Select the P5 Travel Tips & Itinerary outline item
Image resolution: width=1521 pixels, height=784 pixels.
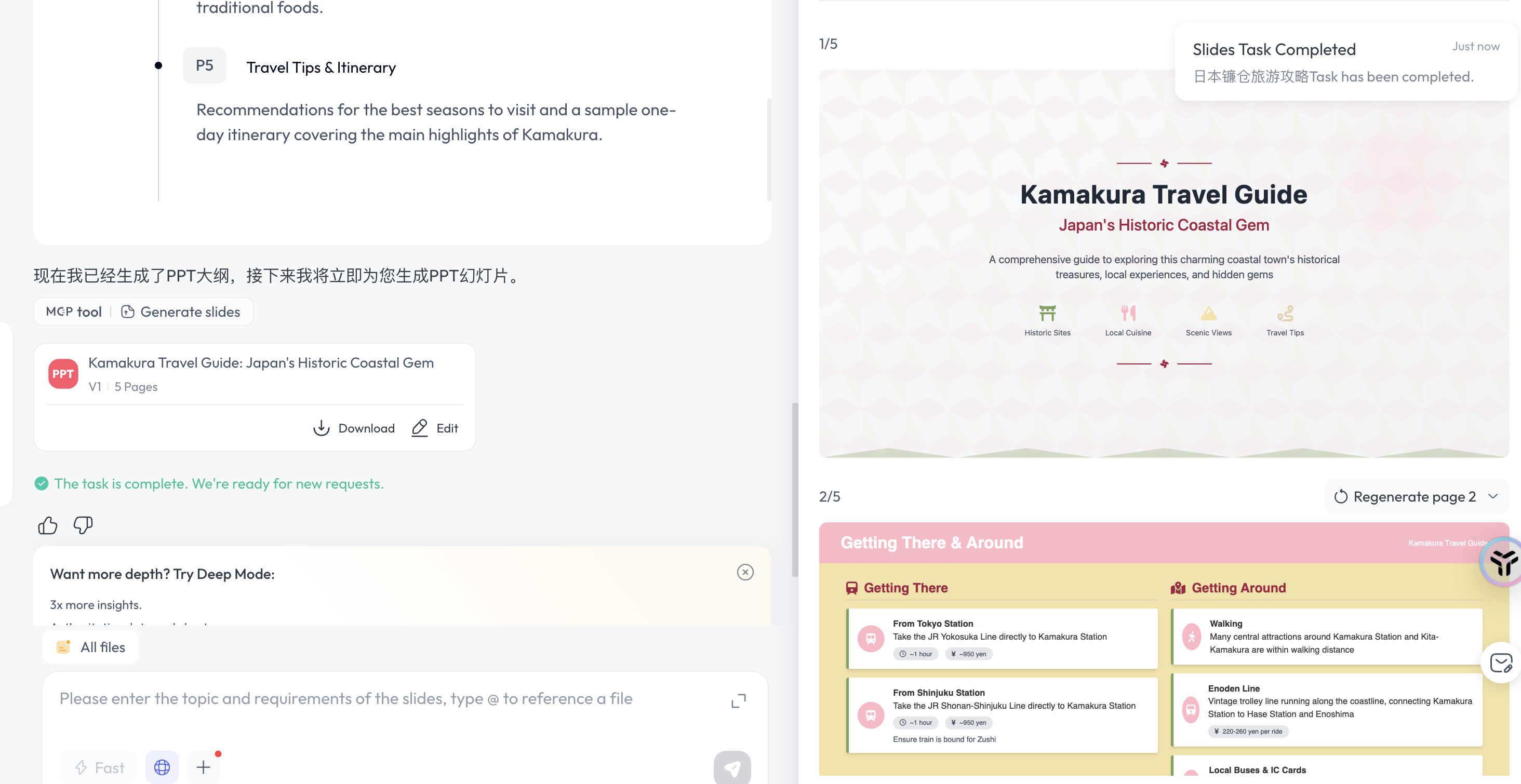[x=321, y=67]
